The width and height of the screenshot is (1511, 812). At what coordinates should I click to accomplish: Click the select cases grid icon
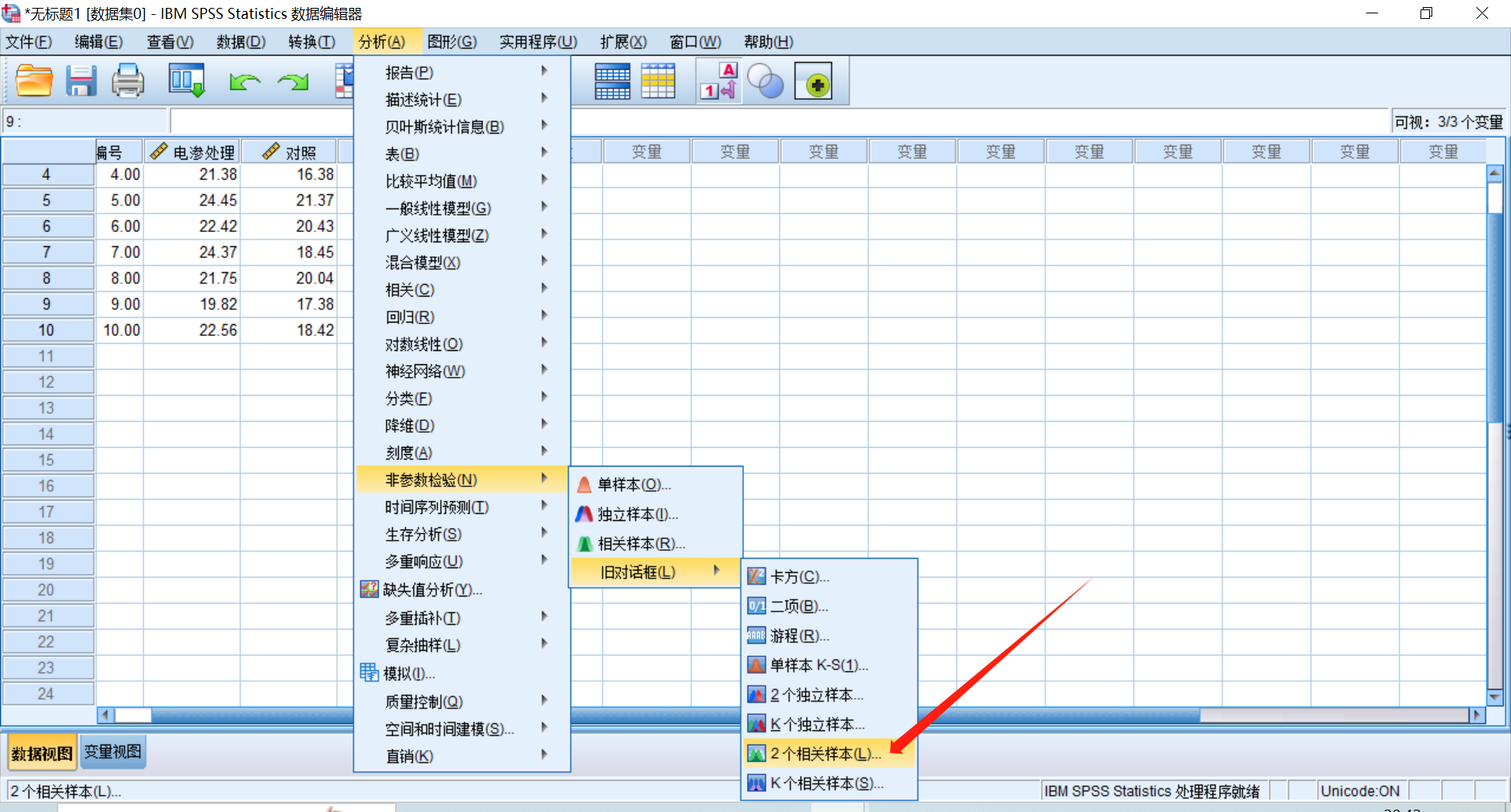tap(658, 81)
